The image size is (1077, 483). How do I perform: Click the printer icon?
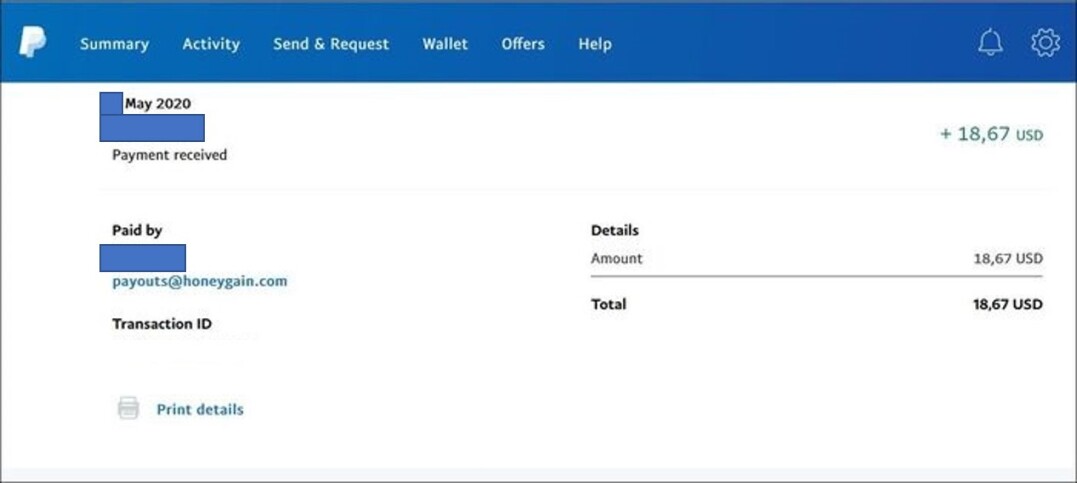pyautogui.click(x=128, y=408)
